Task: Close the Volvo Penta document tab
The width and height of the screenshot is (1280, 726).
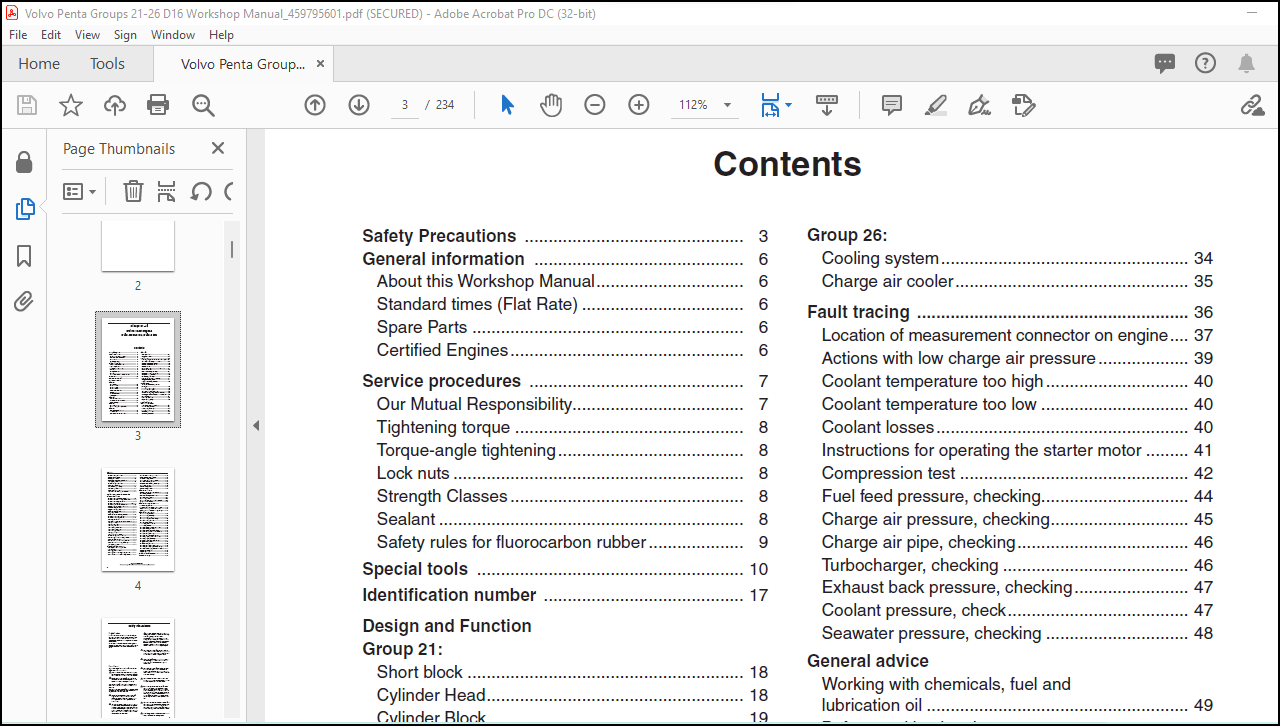Action: point(320,64)
